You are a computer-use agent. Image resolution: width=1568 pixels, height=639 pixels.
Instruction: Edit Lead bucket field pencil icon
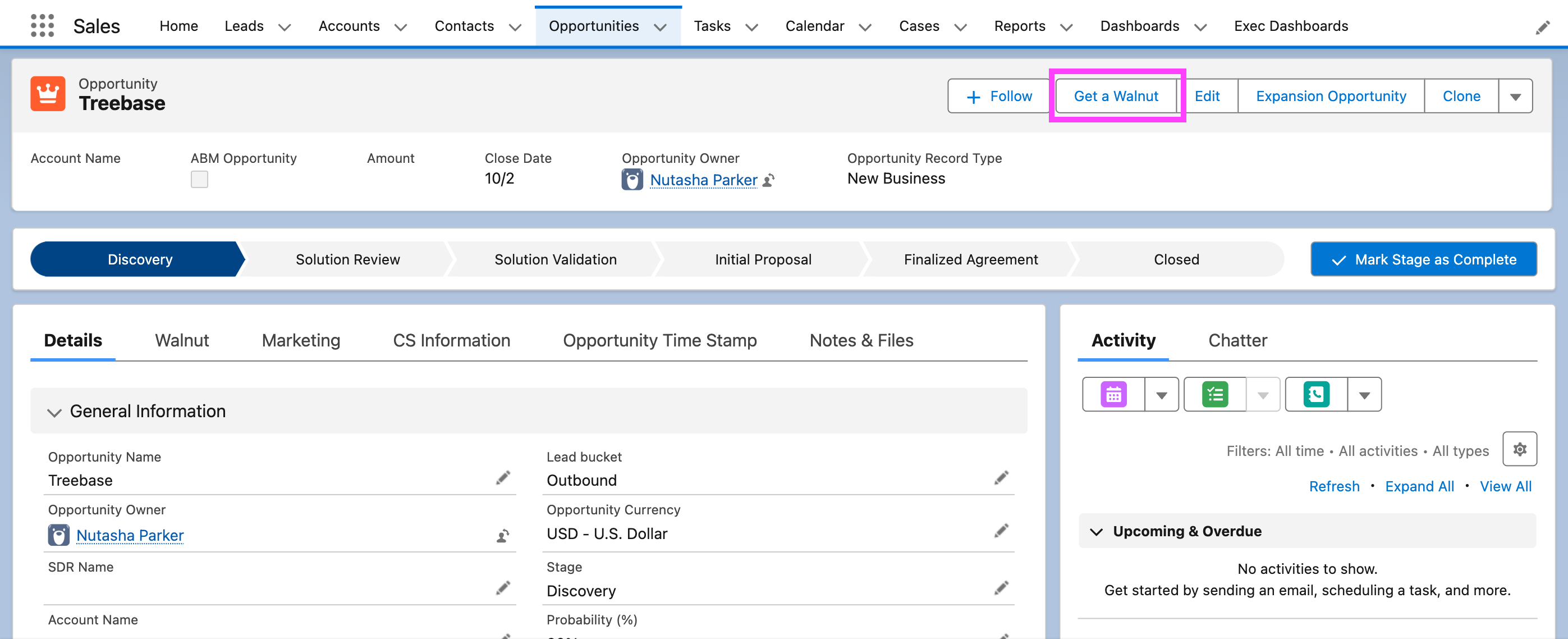tap(1001, 478)
